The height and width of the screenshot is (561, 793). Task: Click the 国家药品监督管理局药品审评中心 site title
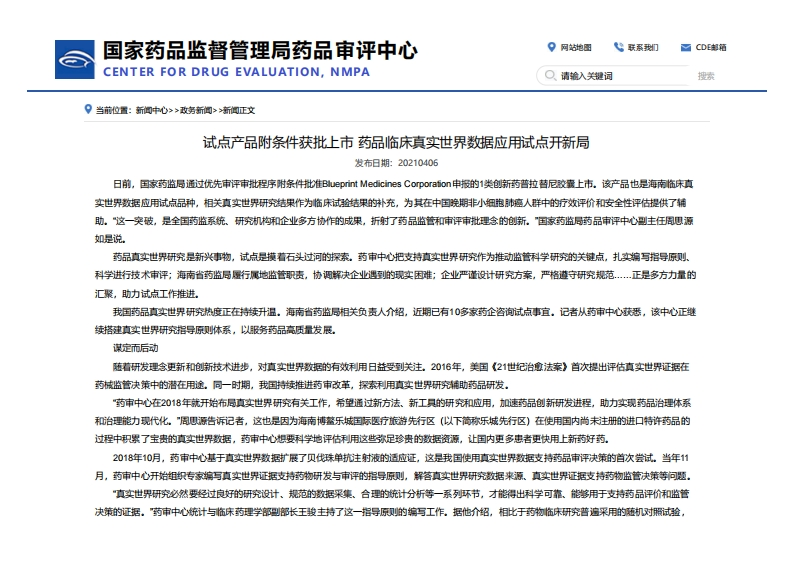pos(260,50)
